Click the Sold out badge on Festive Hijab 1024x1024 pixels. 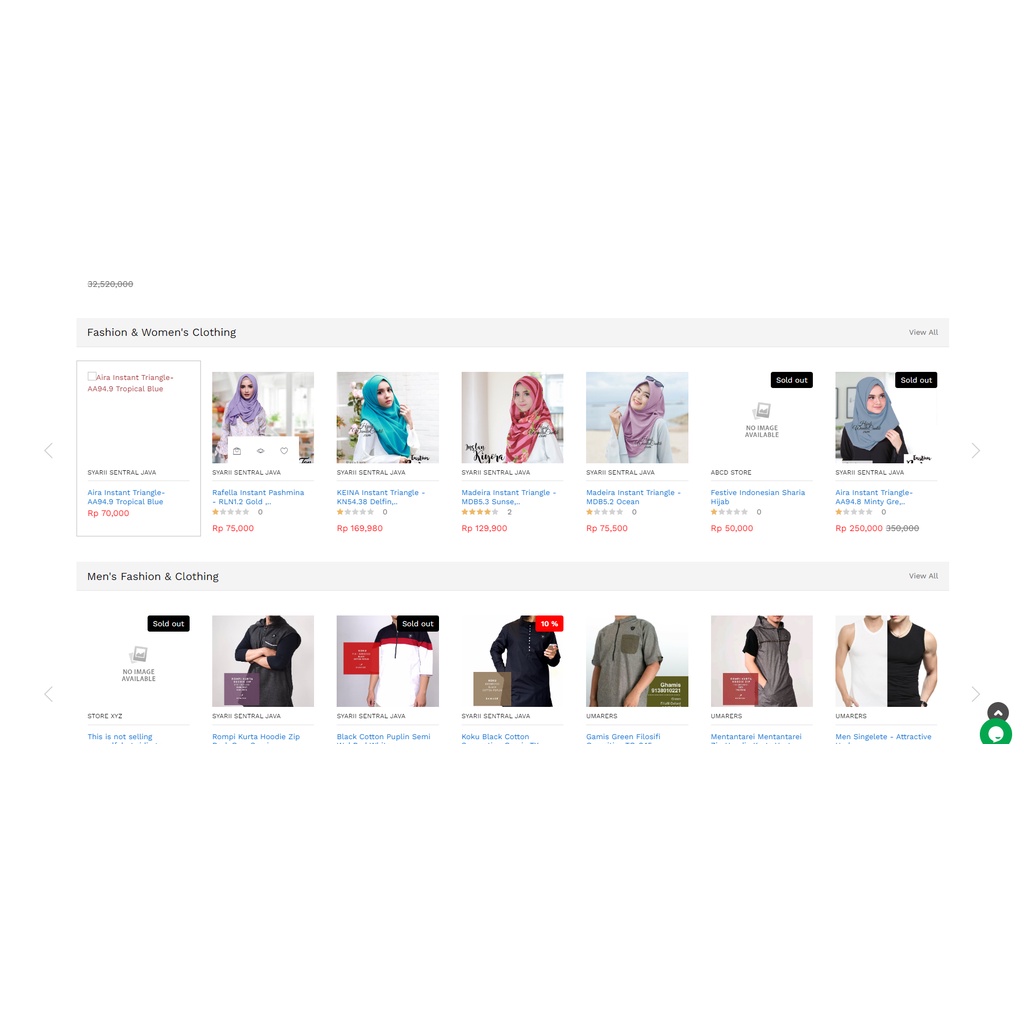click(792, 380)
